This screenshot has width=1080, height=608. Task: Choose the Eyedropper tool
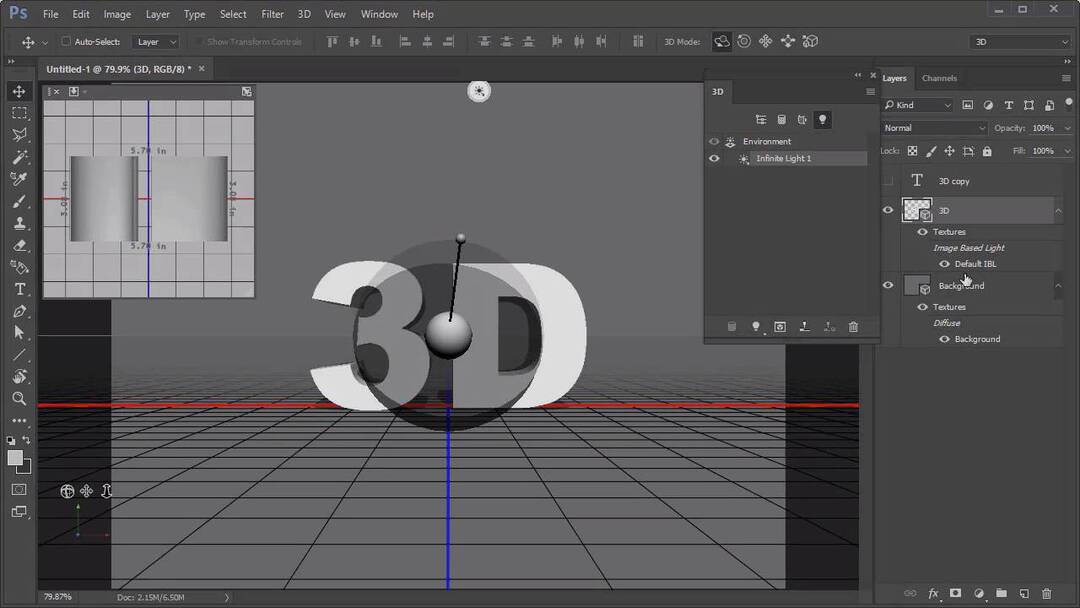[x=19, y=179]
